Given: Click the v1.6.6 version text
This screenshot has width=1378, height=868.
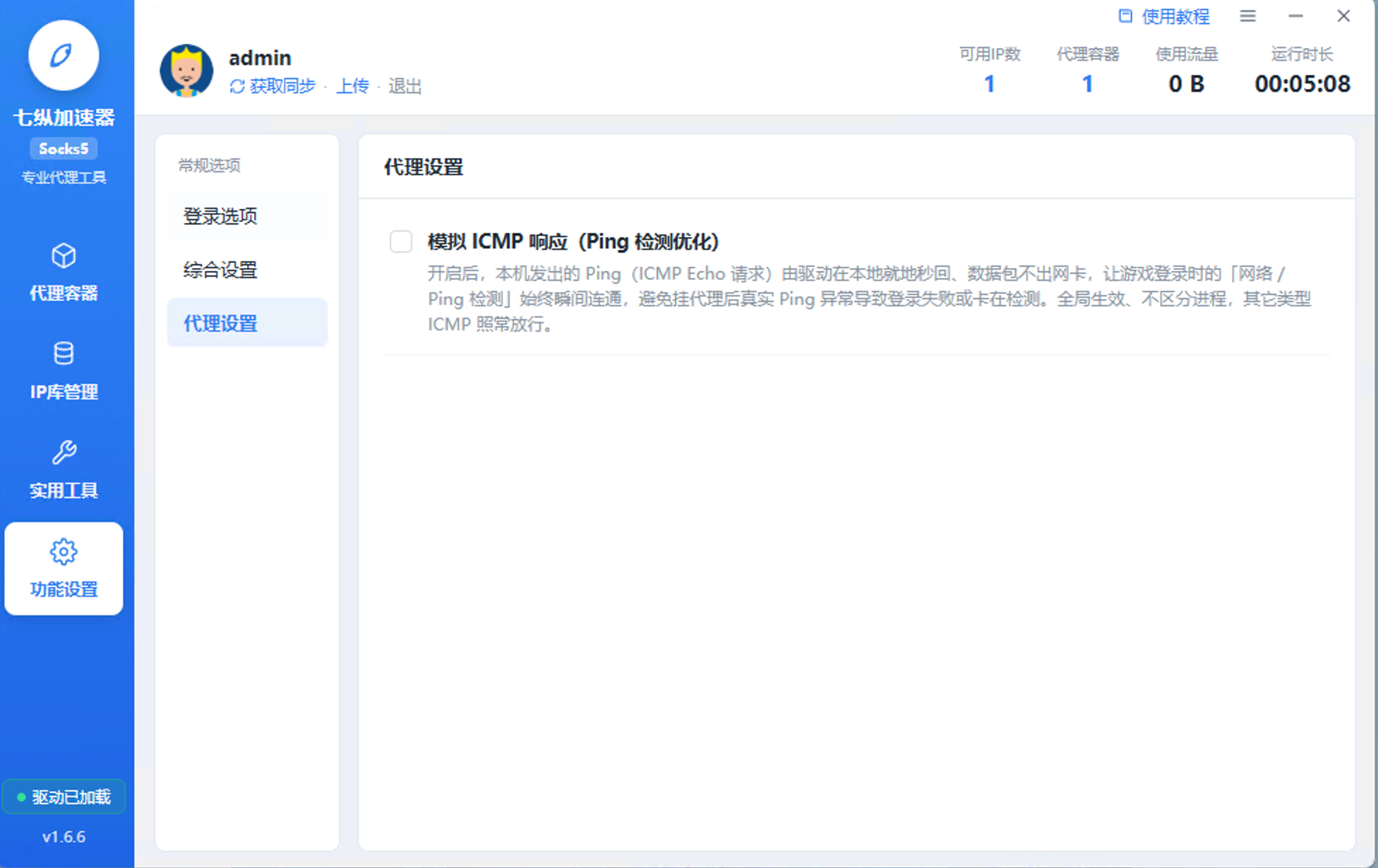Looking at the screenshot, I should pyautogui.click(x=64, y=837).
